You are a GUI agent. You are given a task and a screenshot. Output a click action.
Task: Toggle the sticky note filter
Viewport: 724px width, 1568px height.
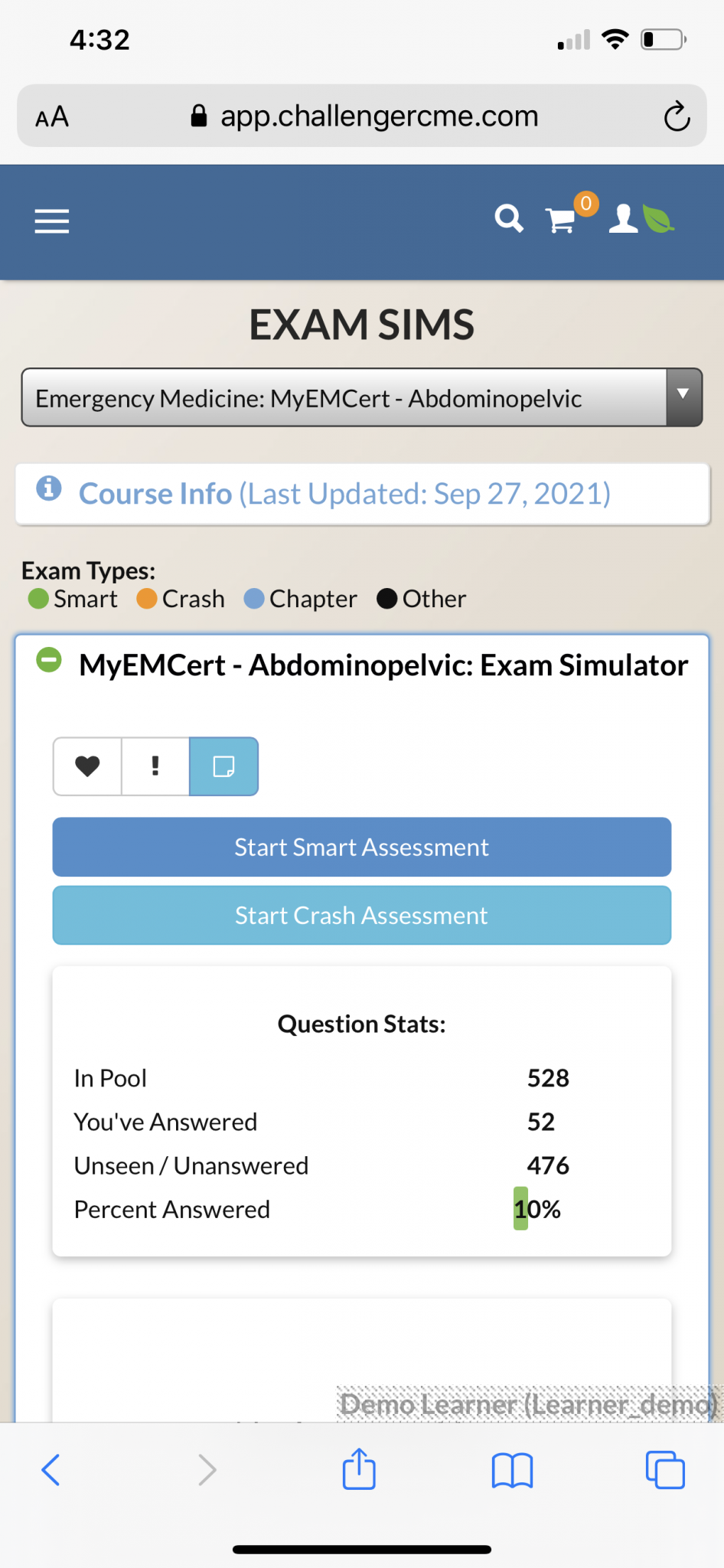click(223, 766)
